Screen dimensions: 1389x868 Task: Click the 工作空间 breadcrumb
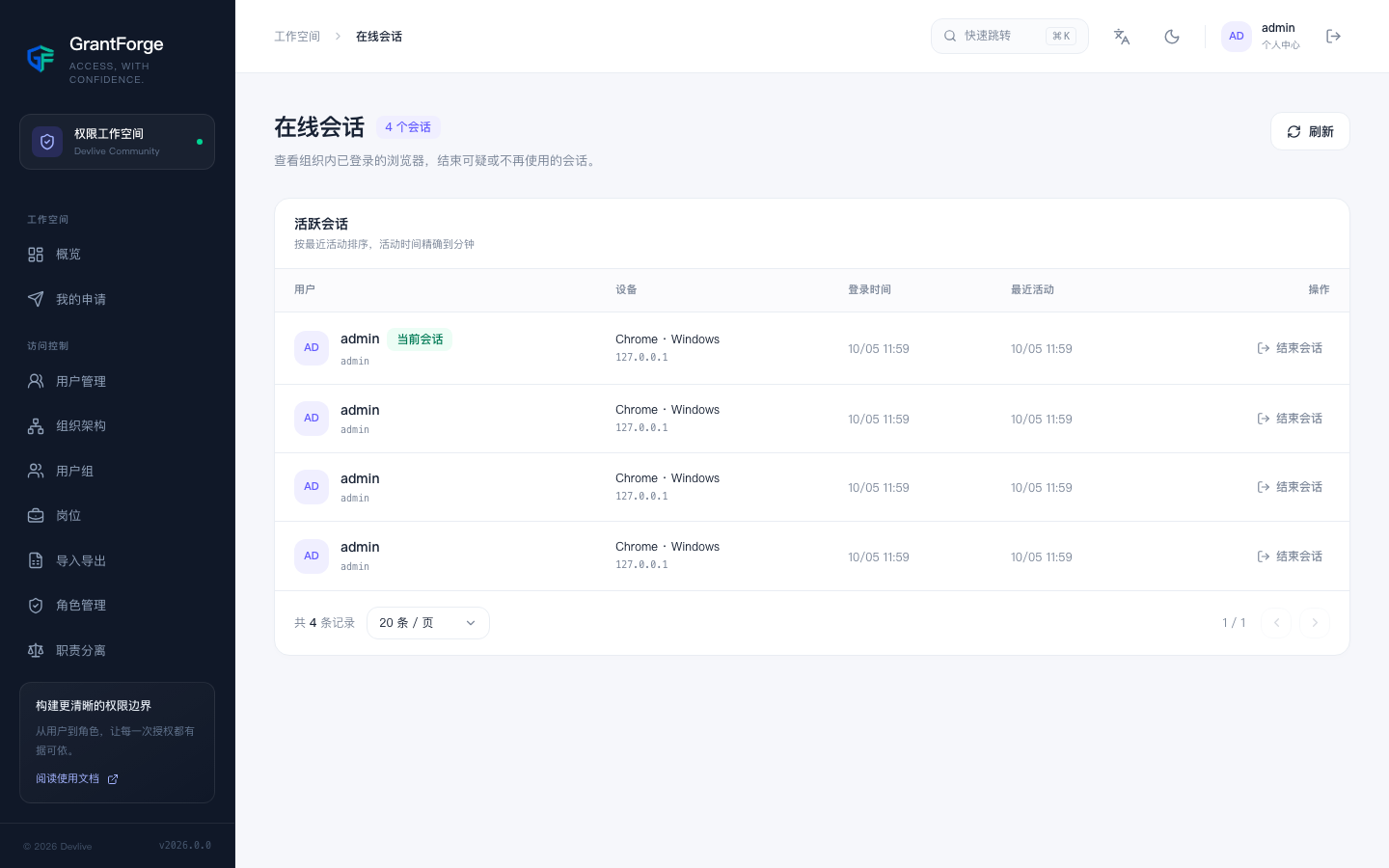tap(297, 37)
